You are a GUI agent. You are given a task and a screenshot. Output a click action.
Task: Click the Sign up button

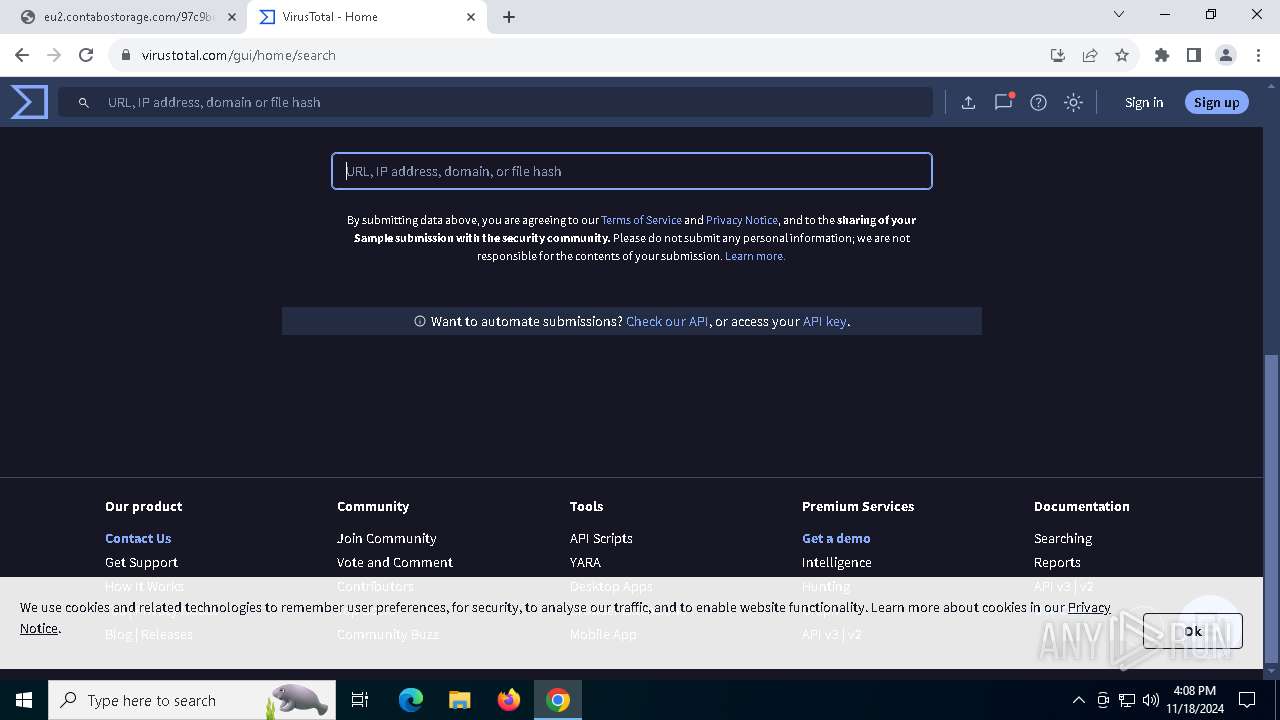point(1216,102)
